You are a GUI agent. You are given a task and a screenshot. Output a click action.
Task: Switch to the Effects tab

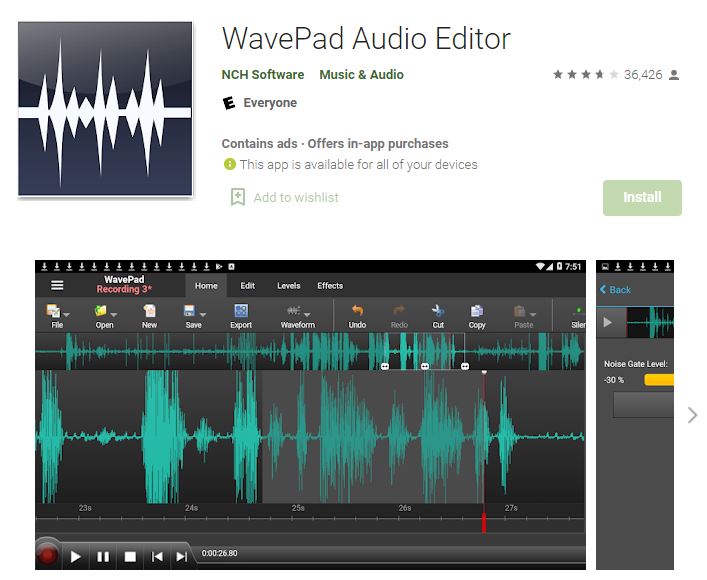coord(330,285)
